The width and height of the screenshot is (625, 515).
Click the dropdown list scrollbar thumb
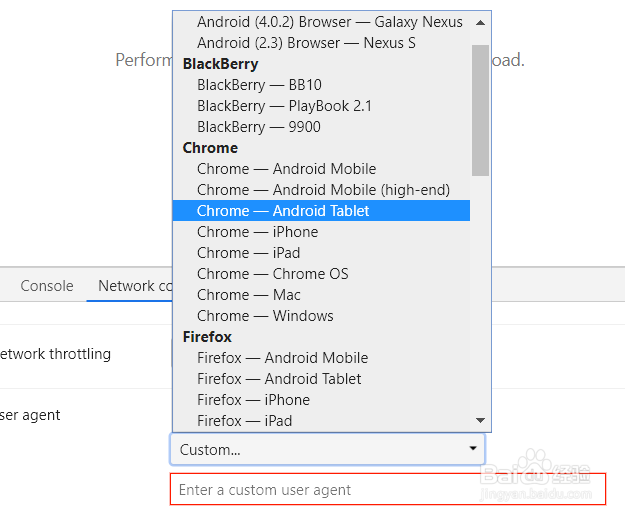(480, 110)
